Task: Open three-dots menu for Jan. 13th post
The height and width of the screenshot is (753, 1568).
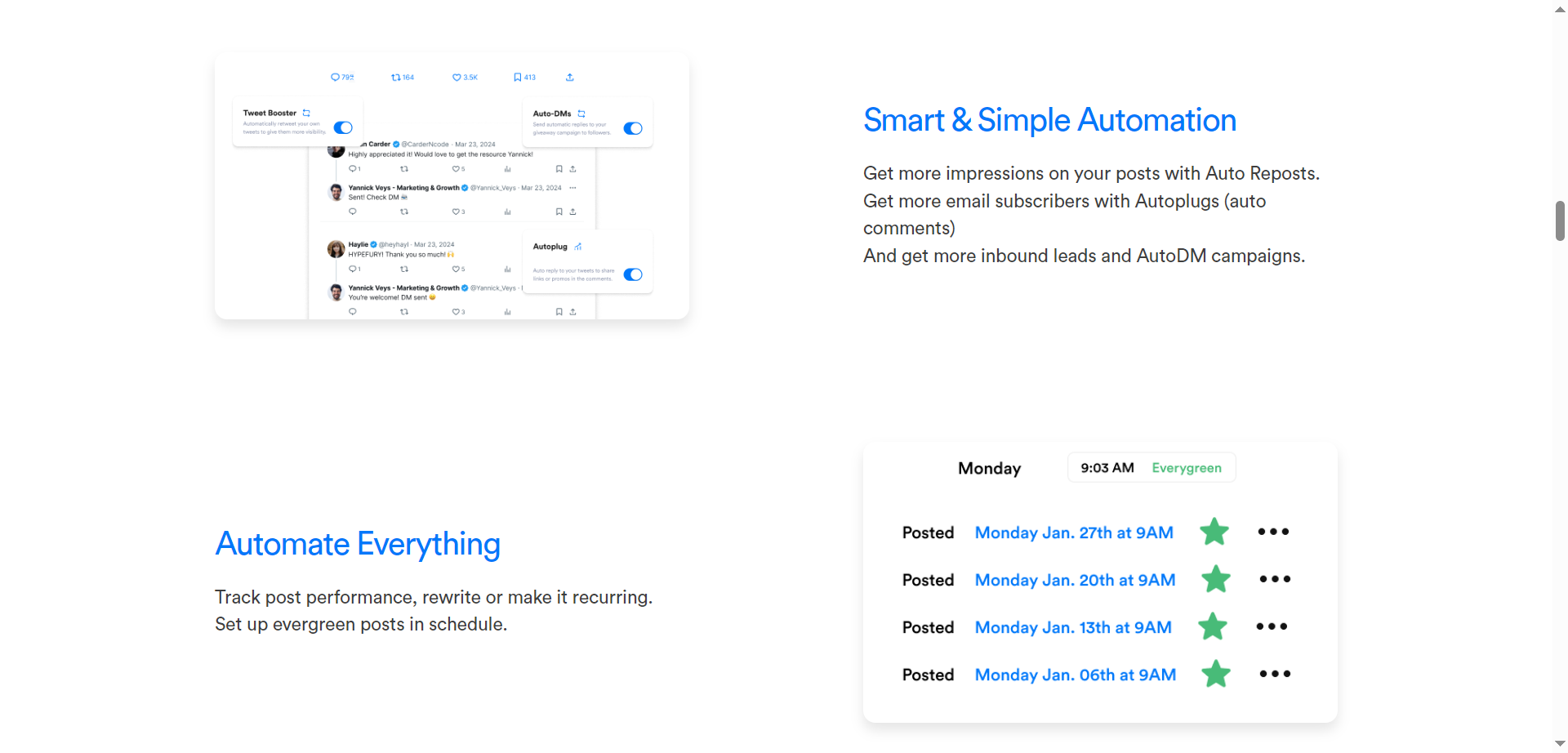Action: coord(1272,626)
